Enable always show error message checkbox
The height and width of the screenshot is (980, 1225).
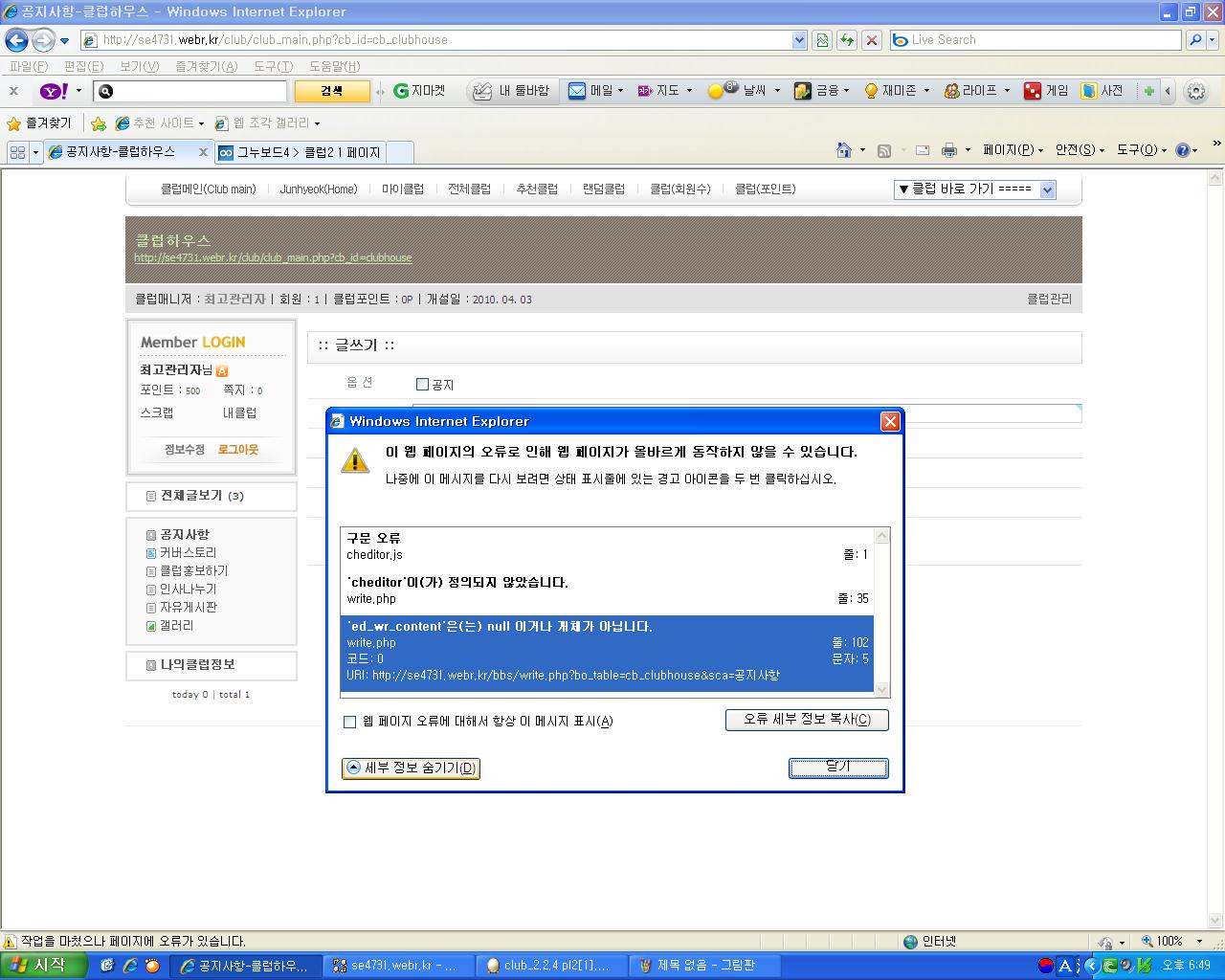point(350,722)
